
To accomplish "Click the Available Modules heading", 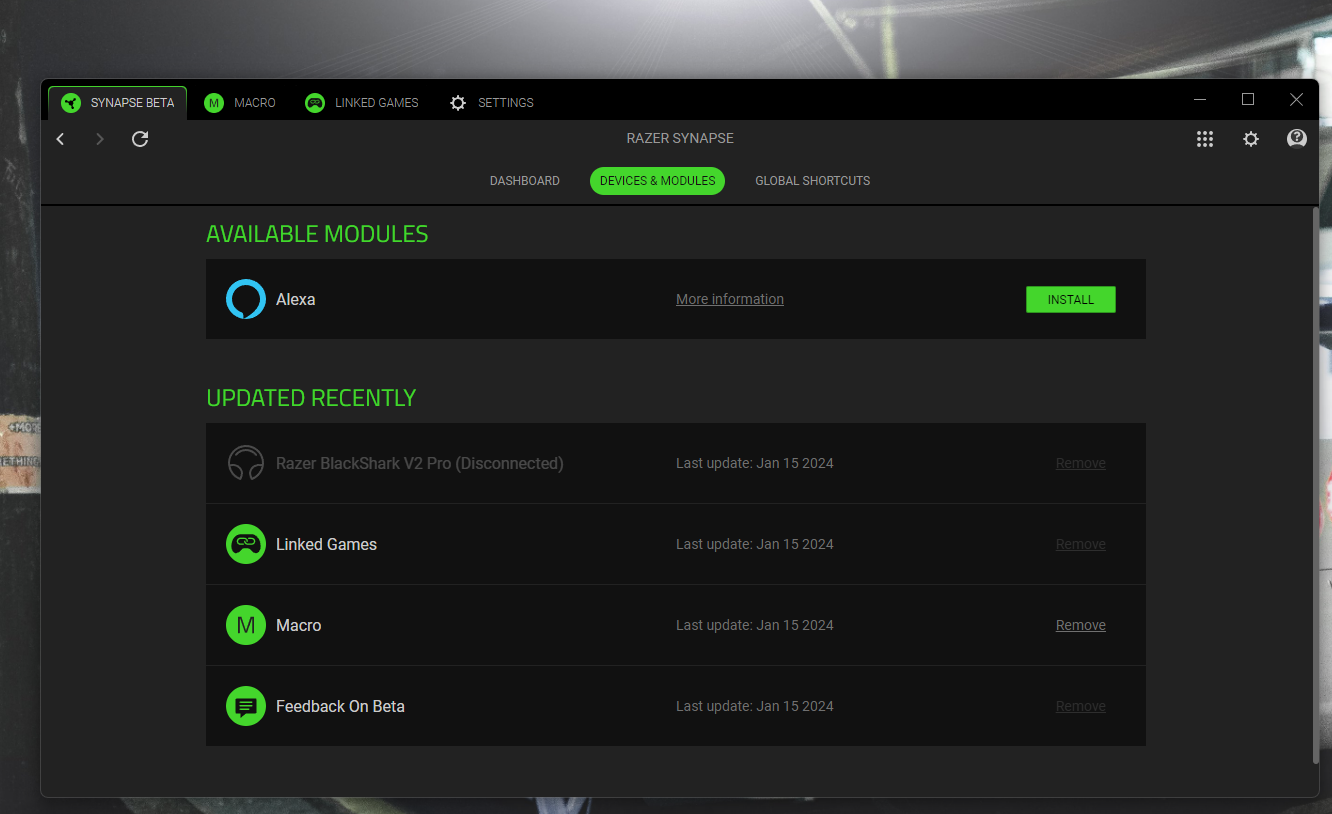I will click(x=317, y=234).
